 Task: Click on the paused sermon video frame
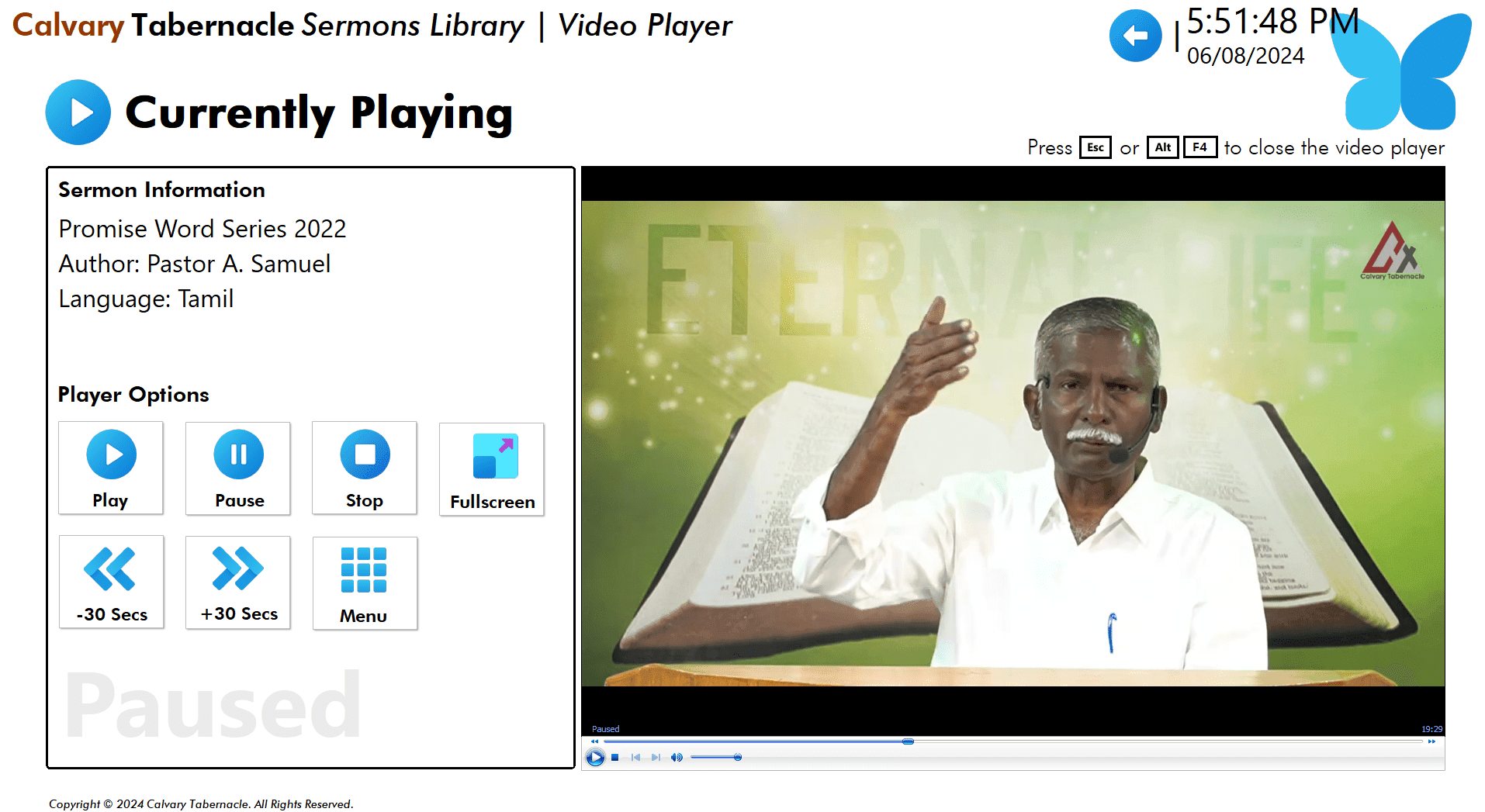(1012, 442)
